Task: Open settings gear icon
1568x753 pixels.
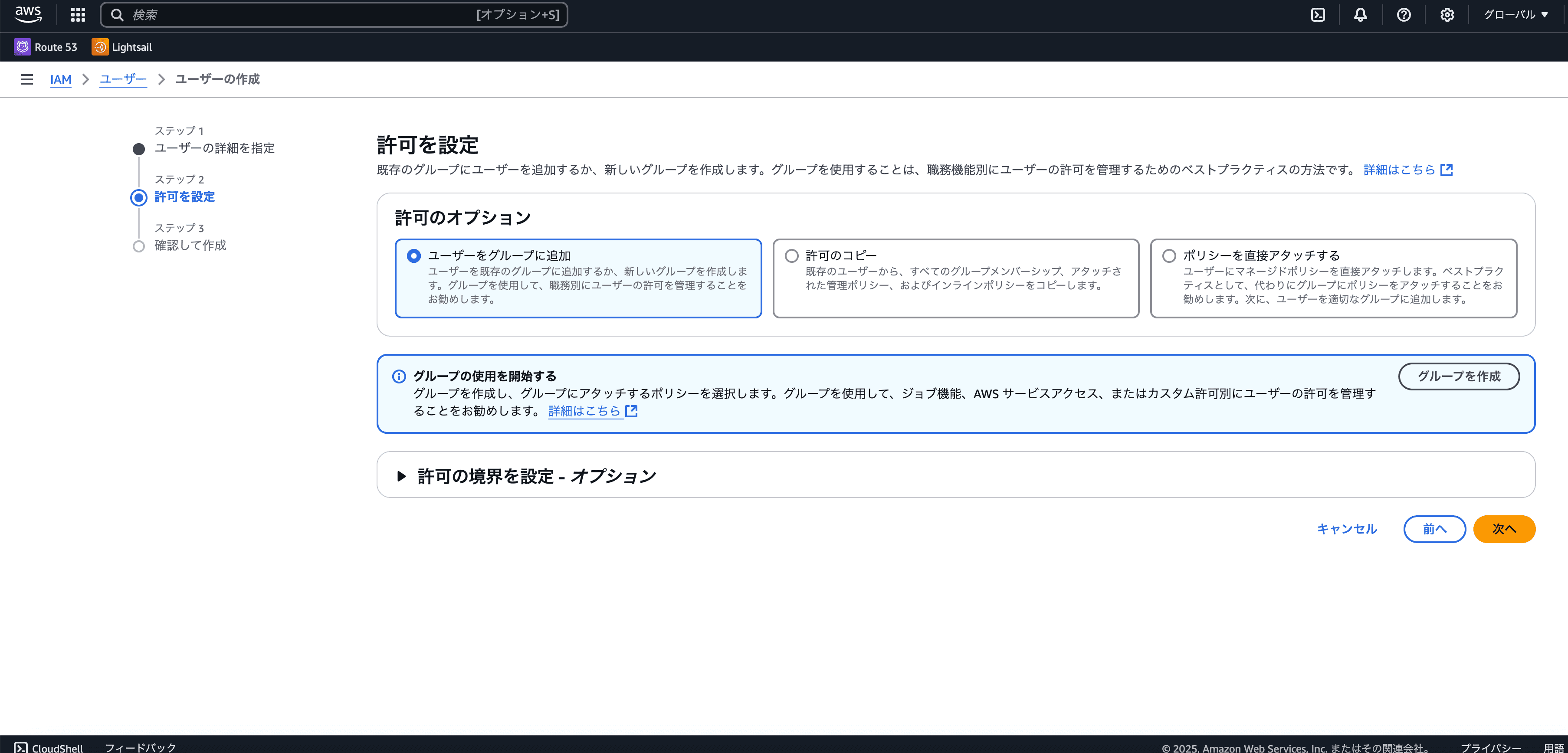Action: pos(1447,15)
